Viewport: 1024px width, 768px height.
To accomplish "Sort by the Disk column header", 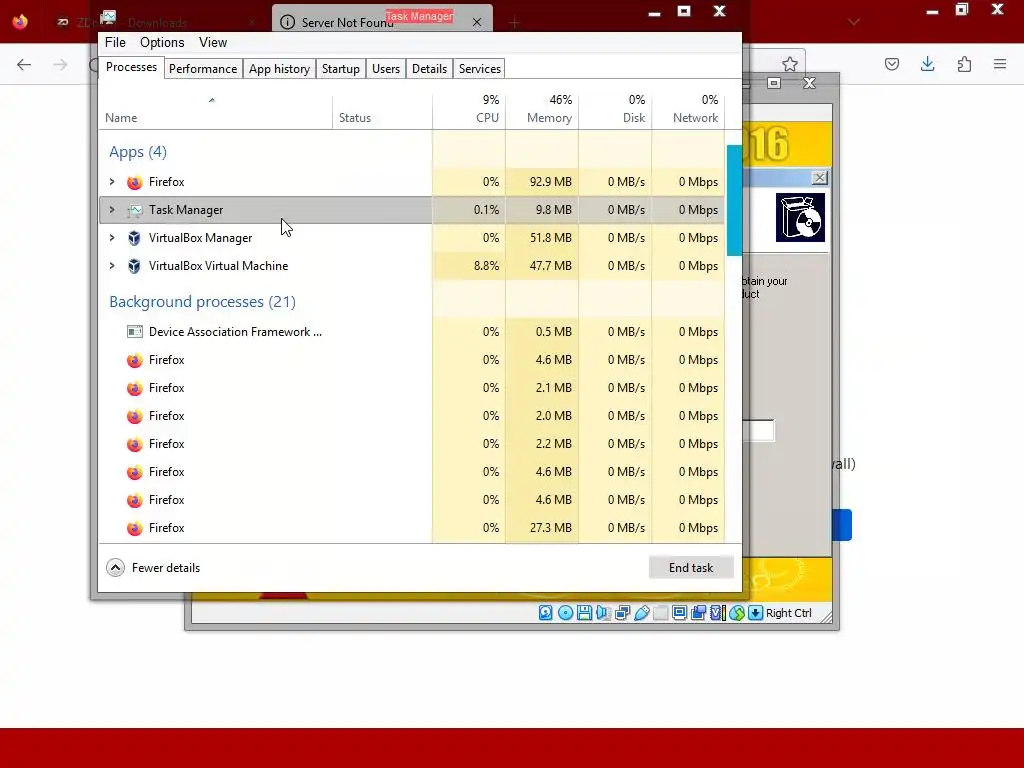I will [615, 111].
